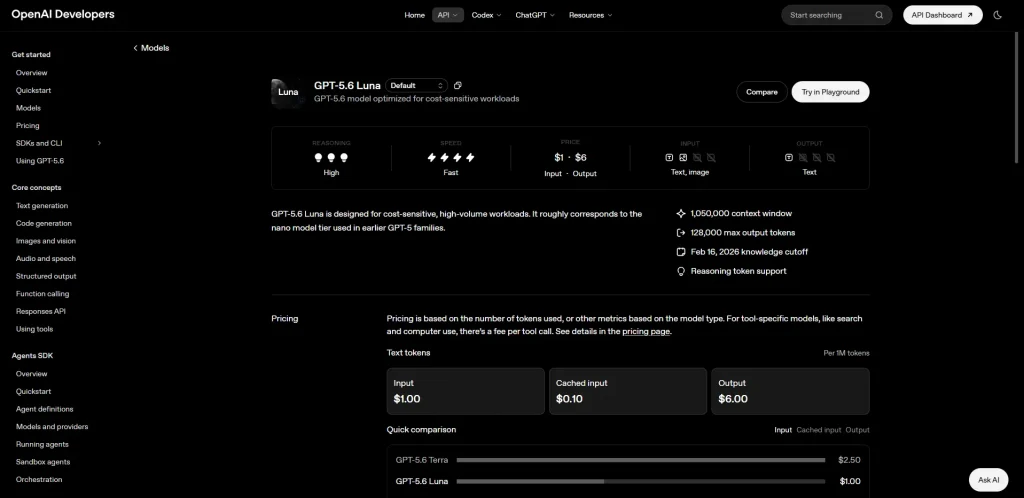Open Function calling sidebar link
The width and height of the screenshot is (1024, 498).
(42, 294)
